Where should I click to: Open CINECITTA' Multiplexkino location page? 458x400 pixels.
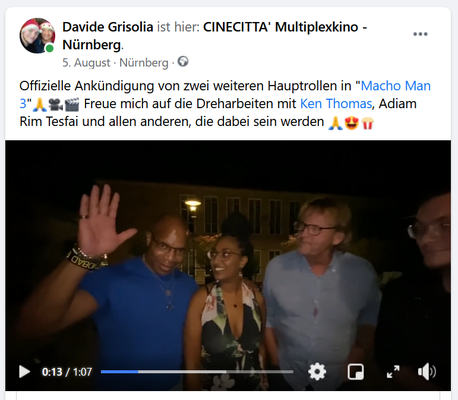[x=215, y=36]
